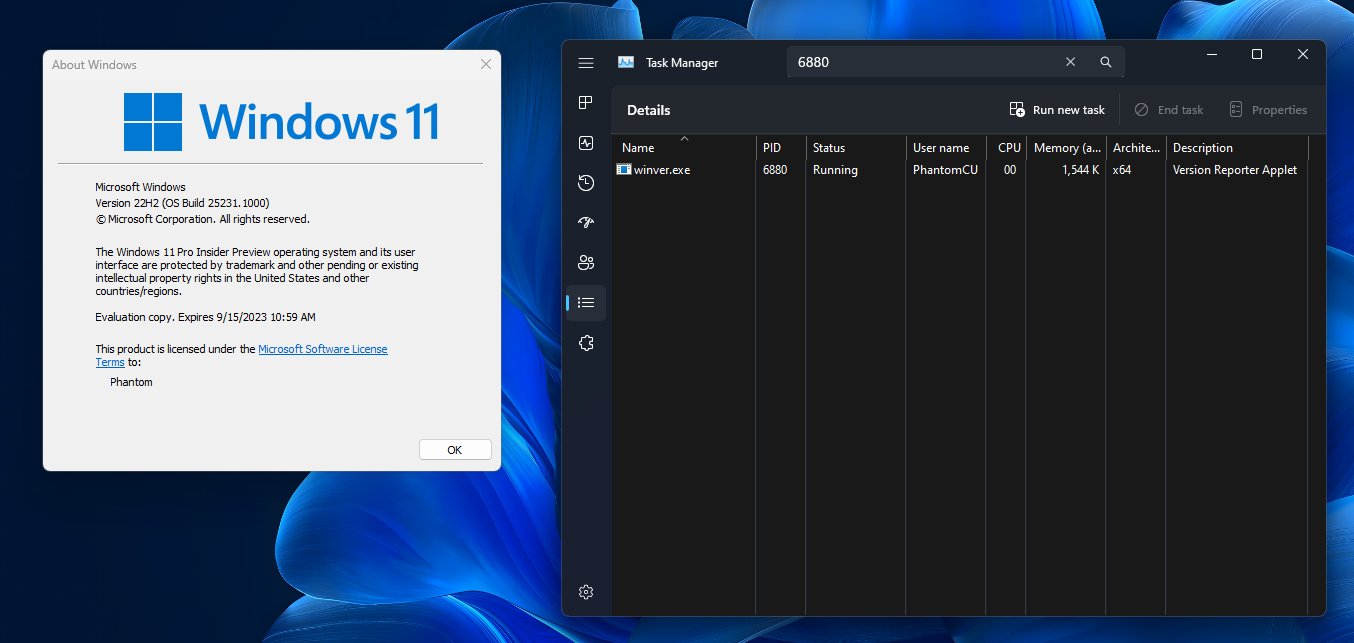The width and height of the screenshot is (1354, 643).
Task: Open the App history page
Action: tap(586, 183)
